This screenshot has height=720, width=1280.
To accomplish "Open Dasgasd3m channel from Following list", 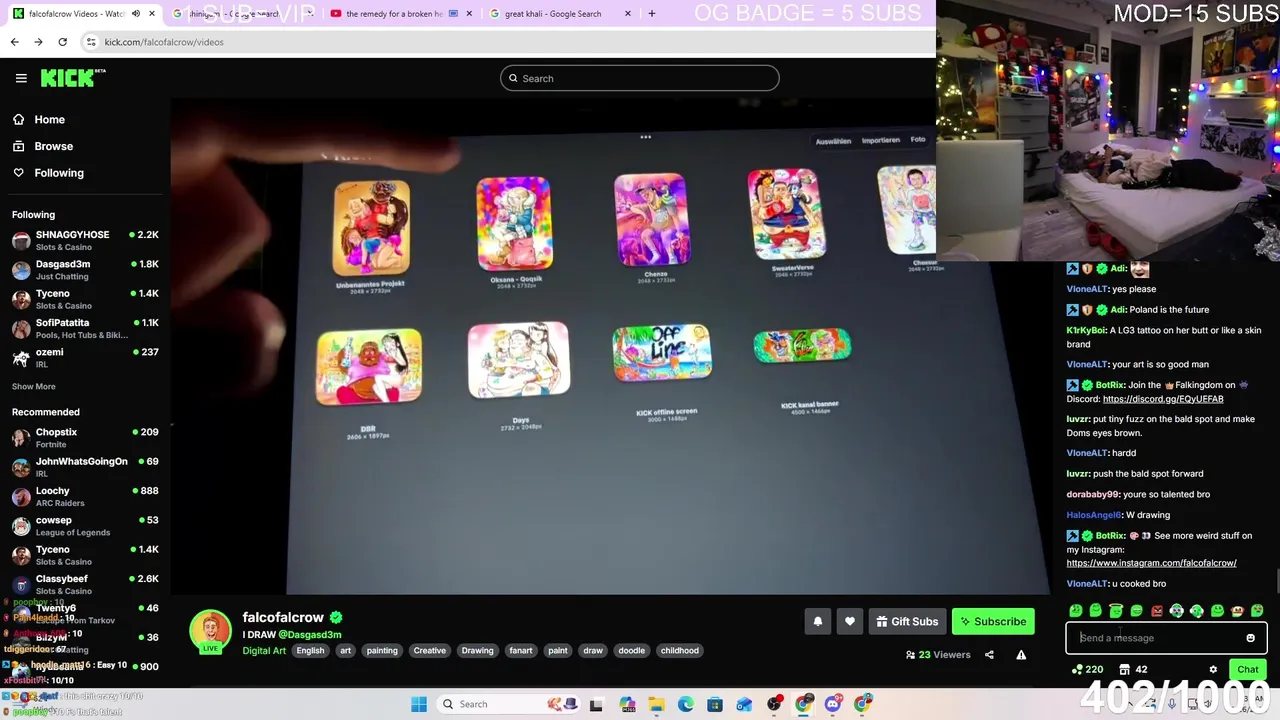I will coord(85,270).
